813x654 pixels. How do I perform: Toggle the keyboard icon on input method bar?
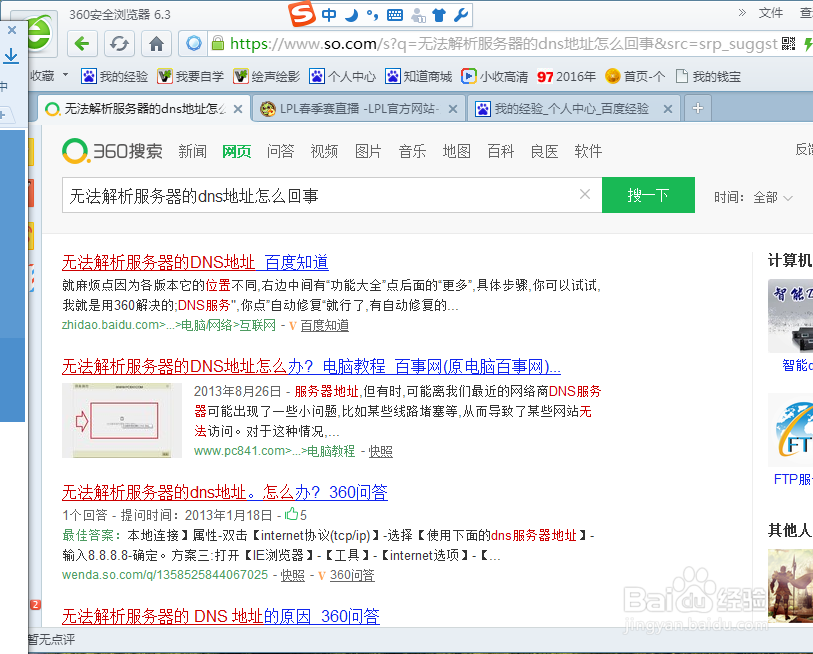394,14
